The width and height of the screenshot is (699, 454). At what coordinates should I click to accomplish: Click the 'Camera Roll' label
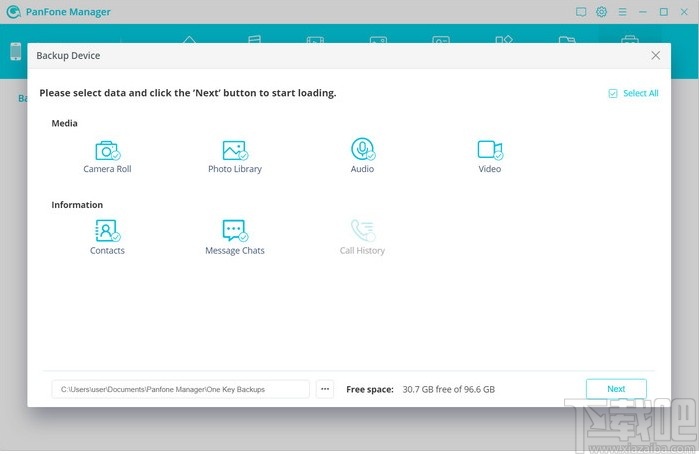click(x=107, y=169)
